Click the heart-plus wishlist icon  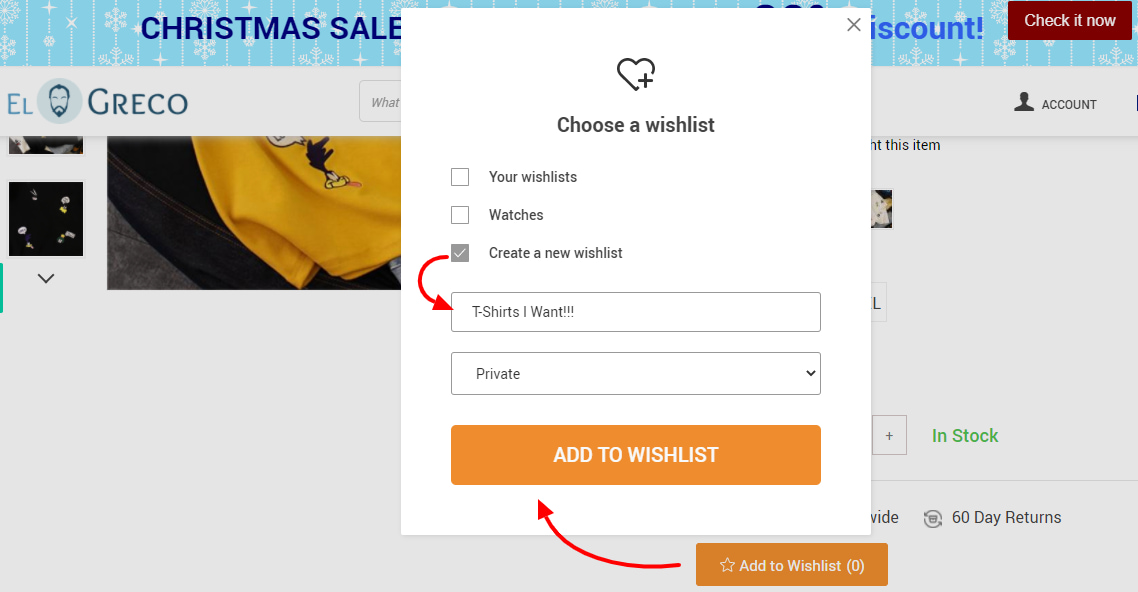point(636,74)
